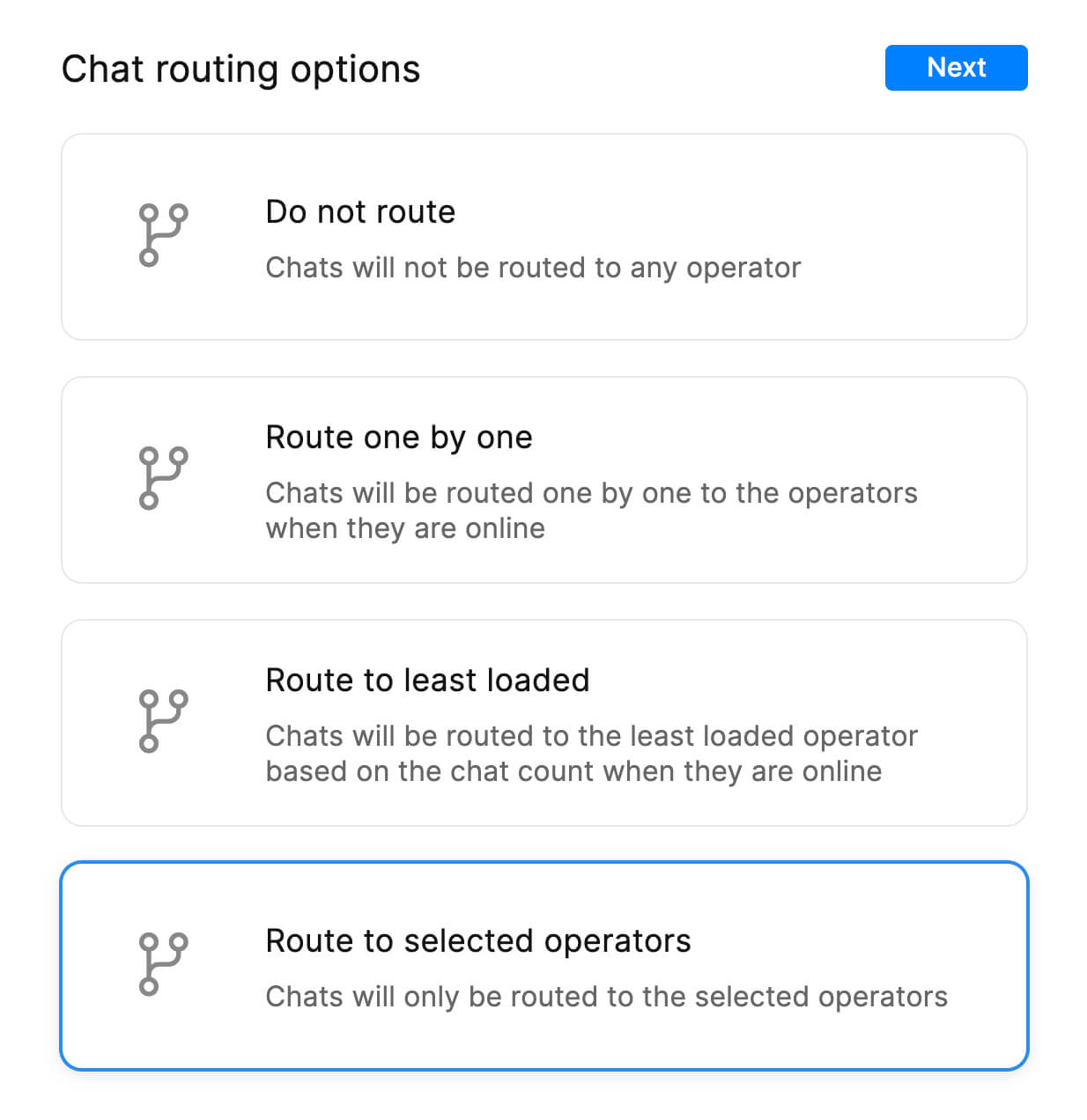
Task: Click description "Chats will not be routed to any operator"
Action: 533,268
